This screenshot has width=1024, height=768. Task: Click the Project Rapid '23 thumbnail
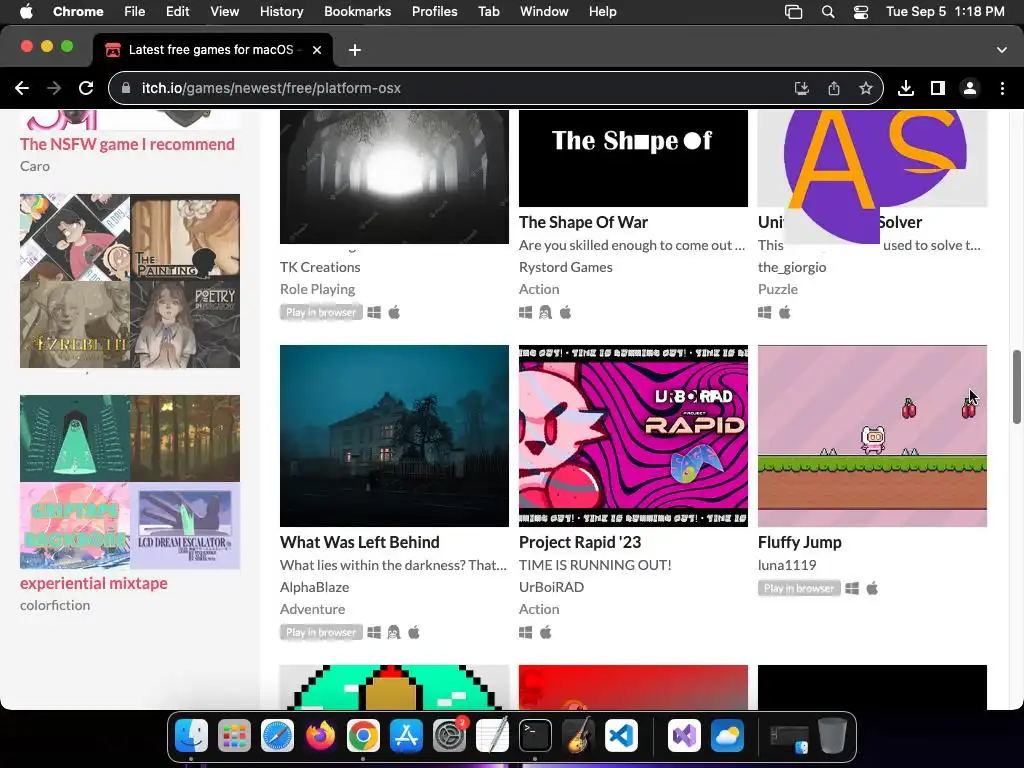coord(633,436)
